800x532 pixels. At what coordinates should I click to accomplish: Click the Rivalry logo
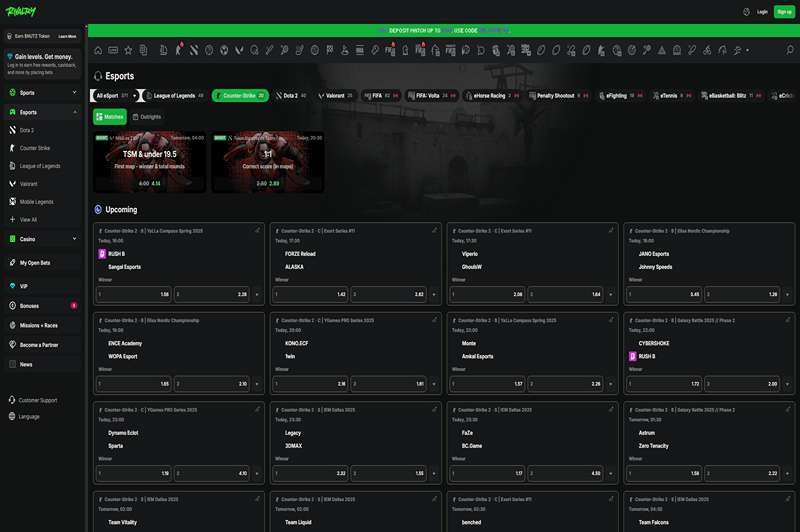[x=20, y=11]
